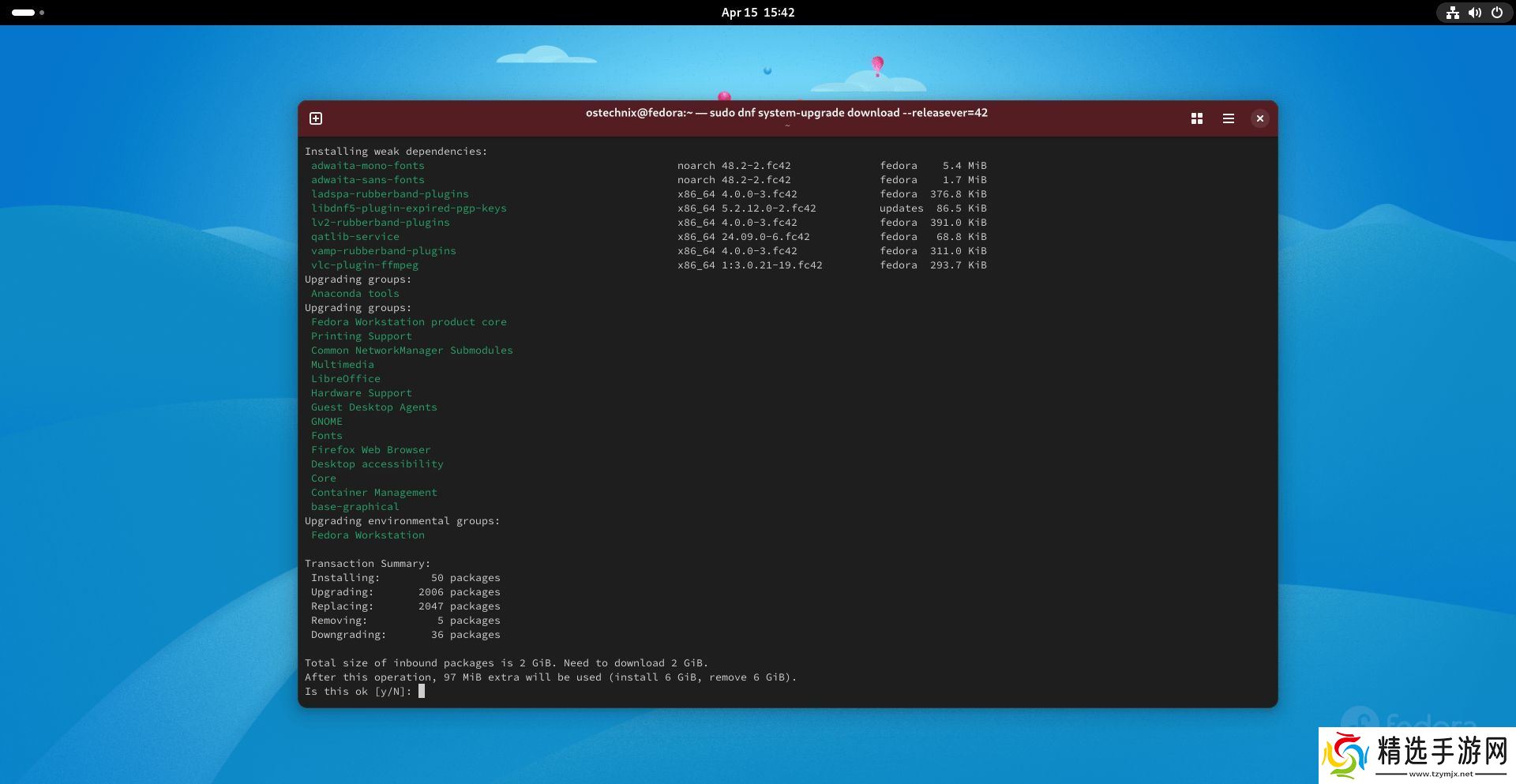This screenshot has width=1516, height=784.
Task: Click the libdnf5-plugin-expired-pgp-keys package
Action: pos(408,208)
